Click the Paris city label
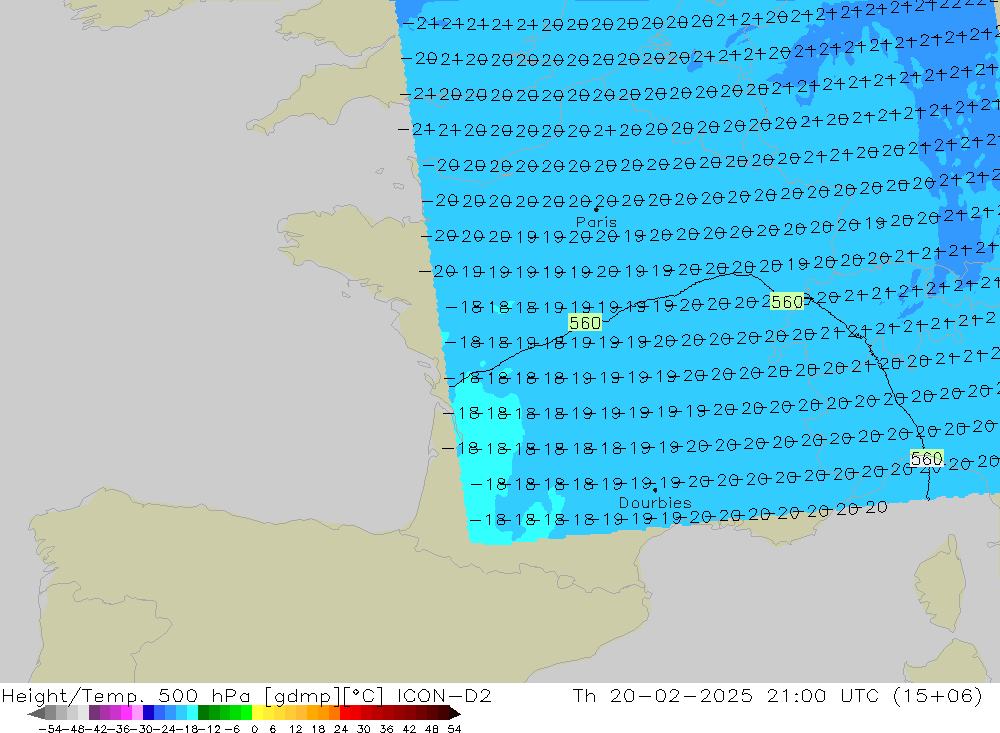The width and height of the screenshot is (1000, 733). 596,222
